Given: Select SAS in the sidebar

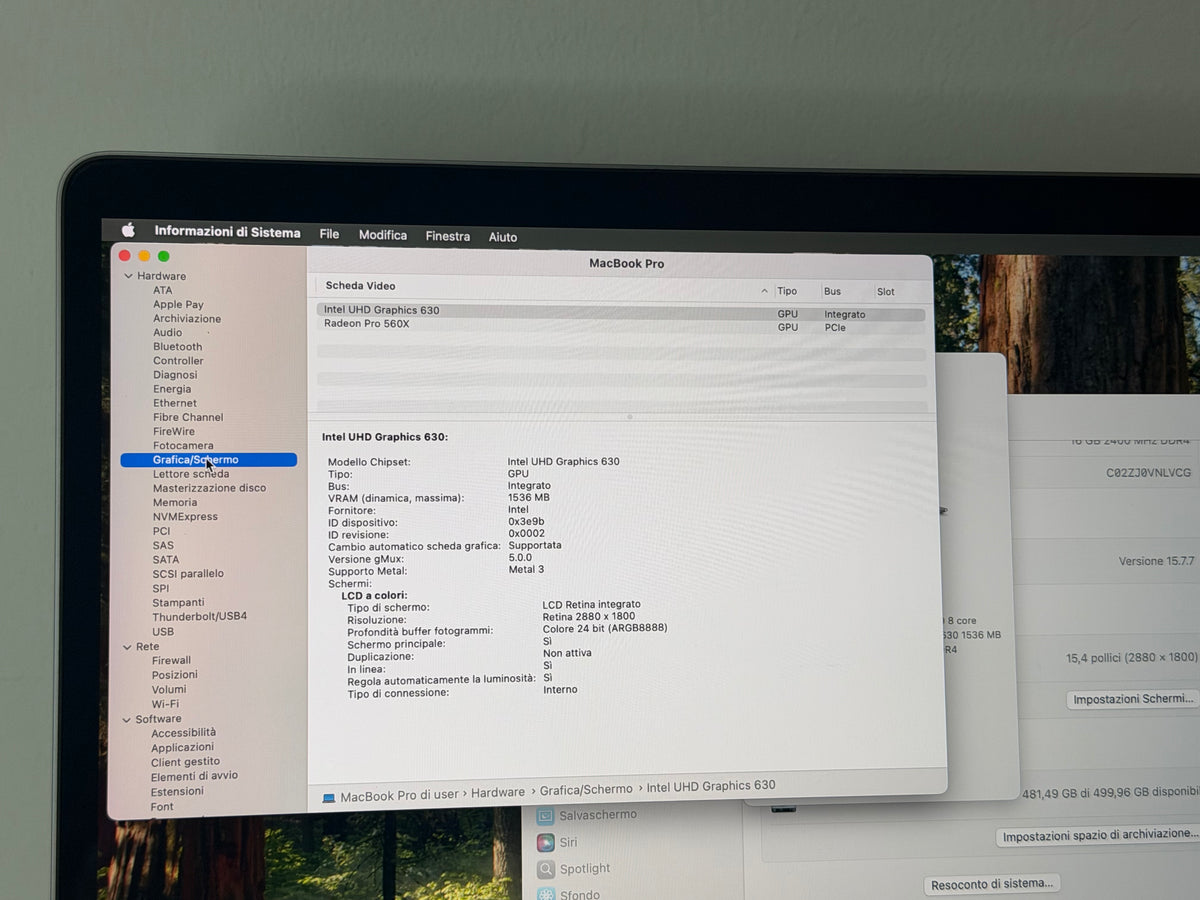Looking at the screenshot, I should point(163,545).
